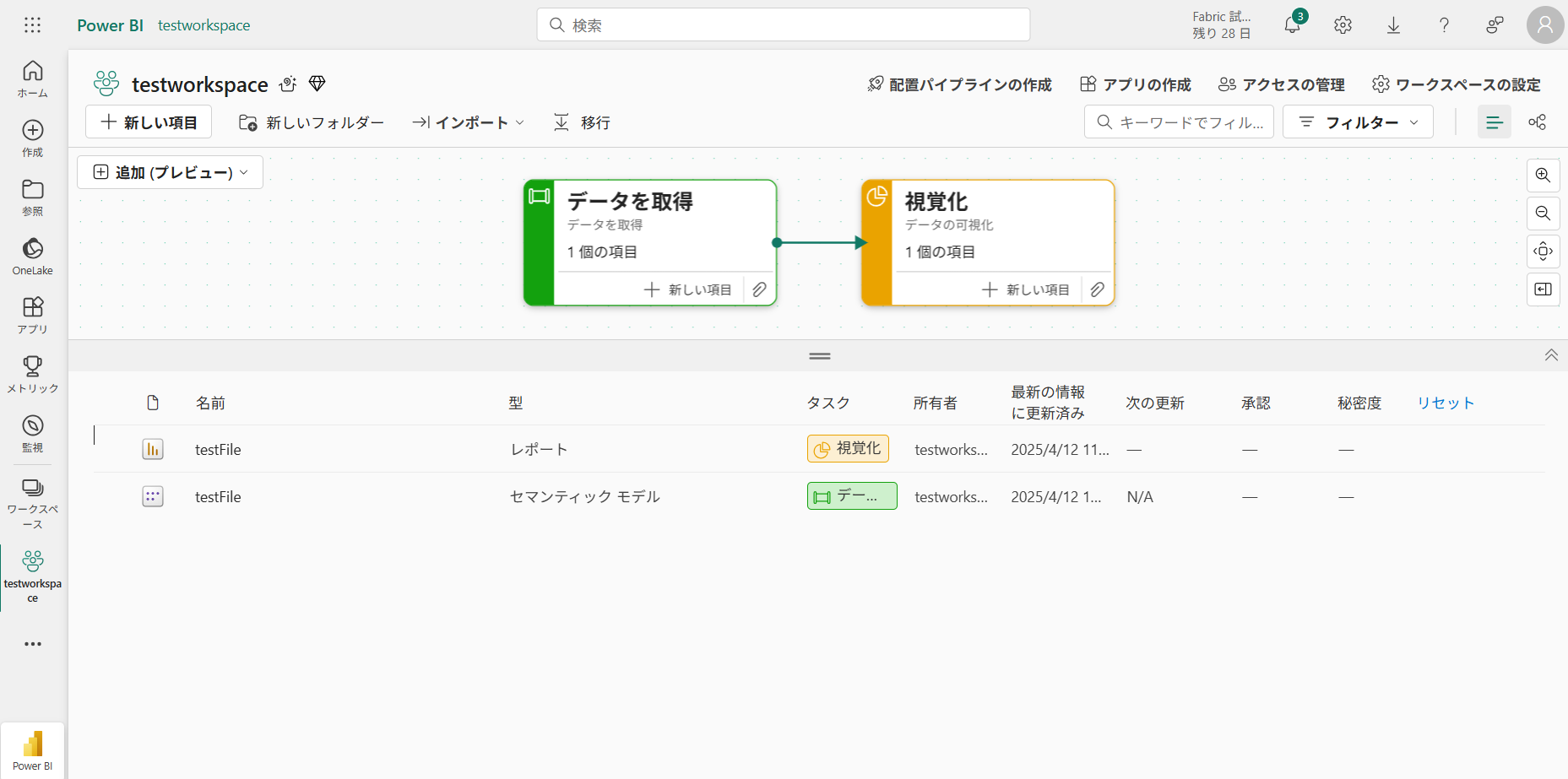Open the settings gear in the header

tap(1343, 25)
